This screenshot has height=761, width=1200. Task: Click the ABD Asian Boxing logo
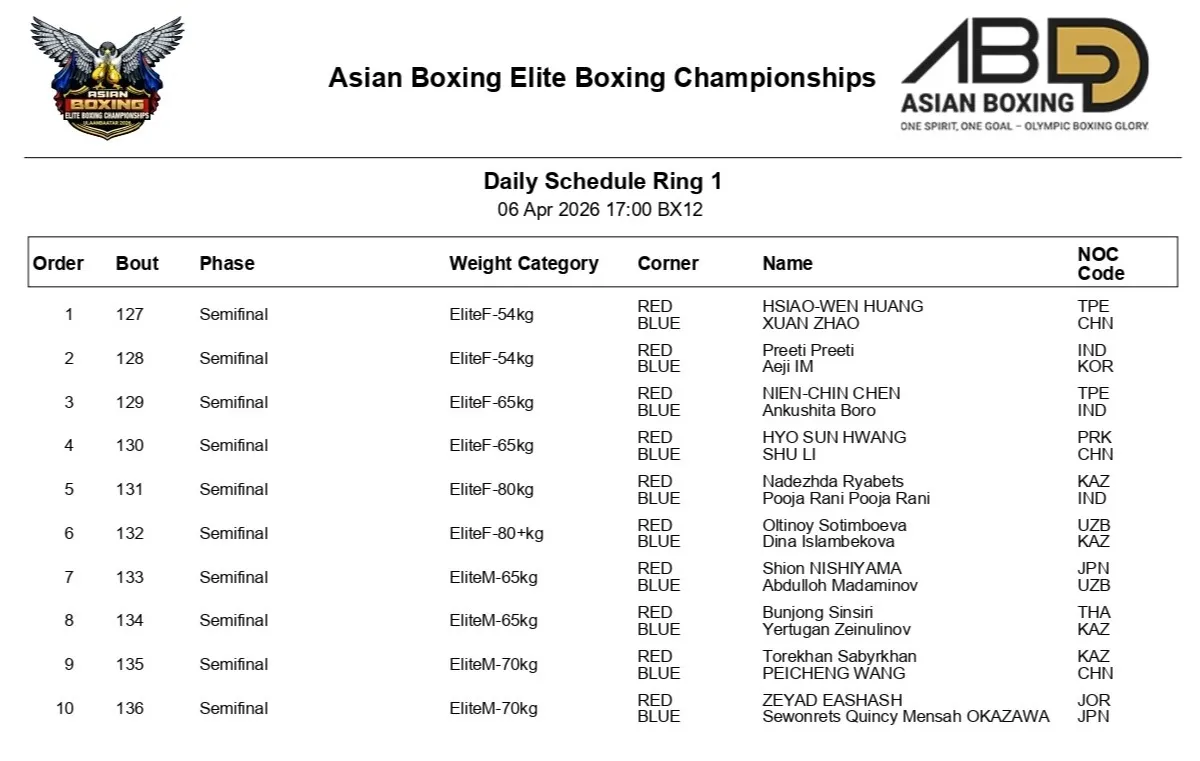pyautogui.click(x=1025, y=75)
